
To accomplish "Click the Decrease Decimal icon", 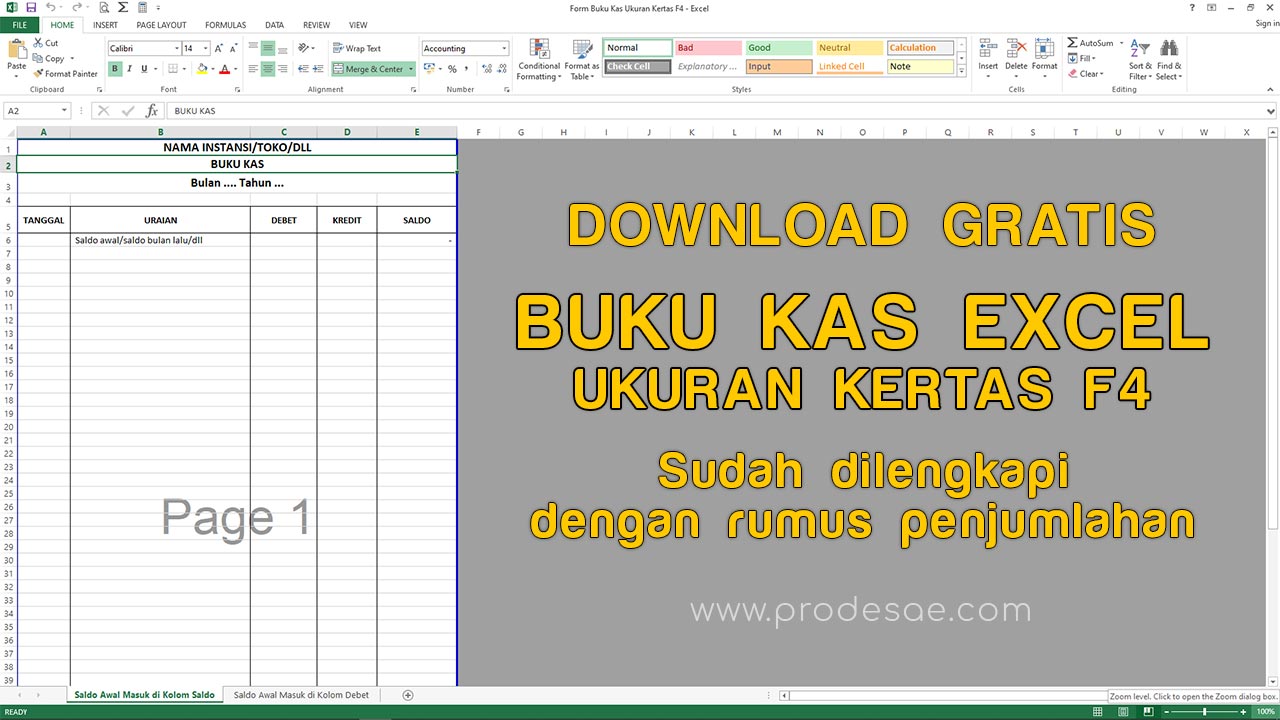I will (x=501, y=69).
